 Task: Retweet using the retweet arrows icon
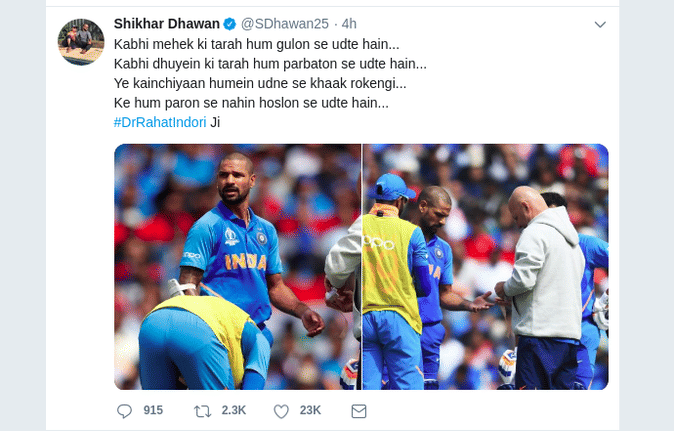(x=202, y=411)
